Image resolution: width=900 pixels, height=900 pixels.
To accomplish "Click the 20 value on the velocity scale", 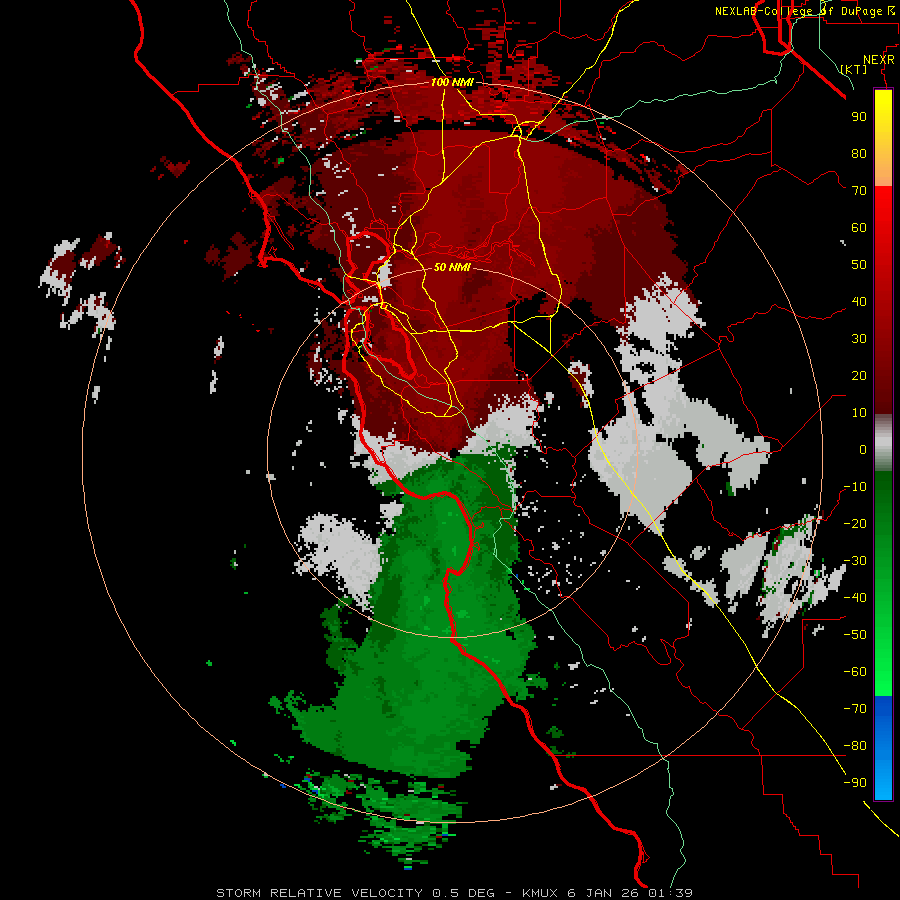I will [859, 375].
